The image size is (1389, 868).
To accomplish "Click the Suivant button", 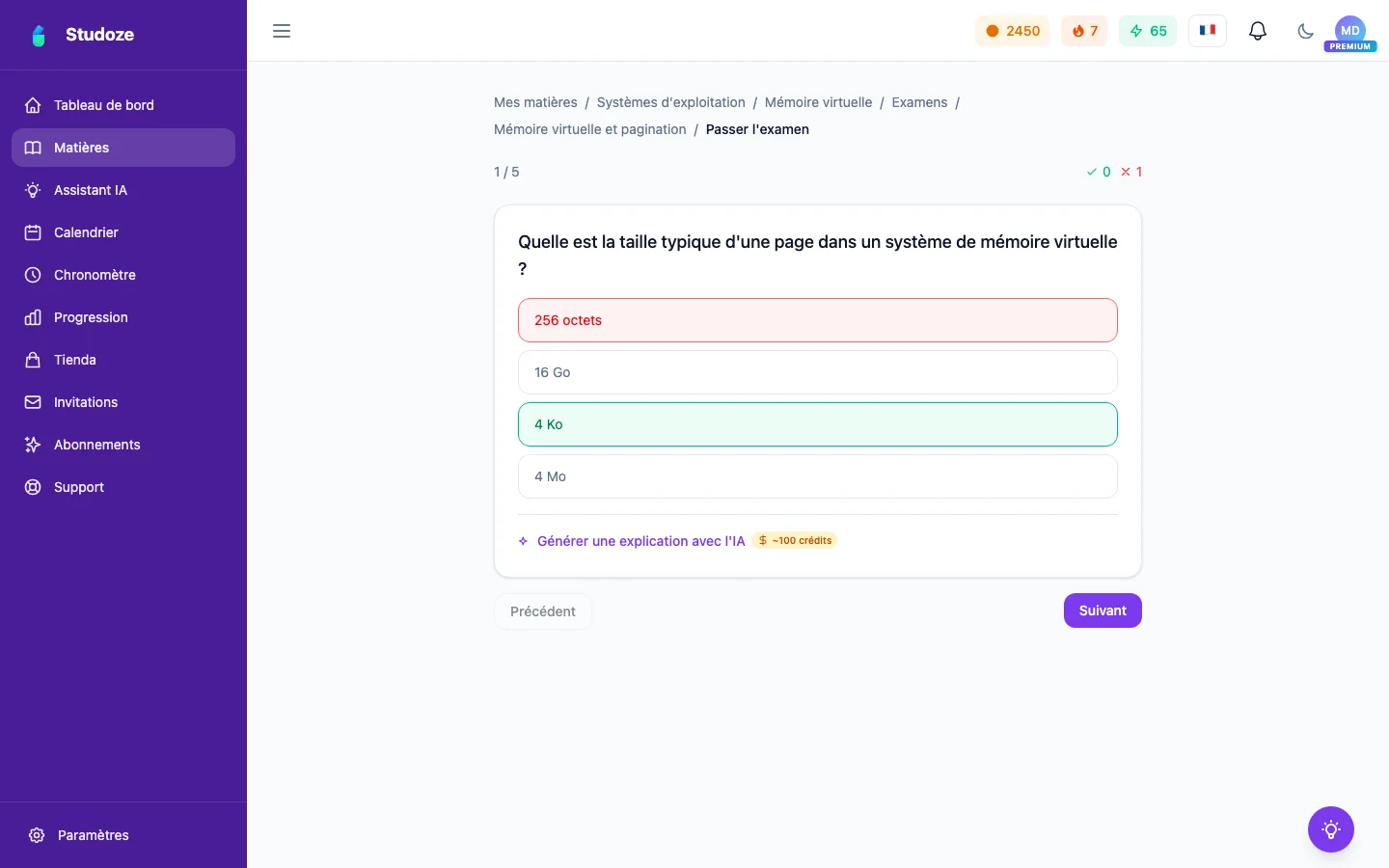I will click(1103, 610).
